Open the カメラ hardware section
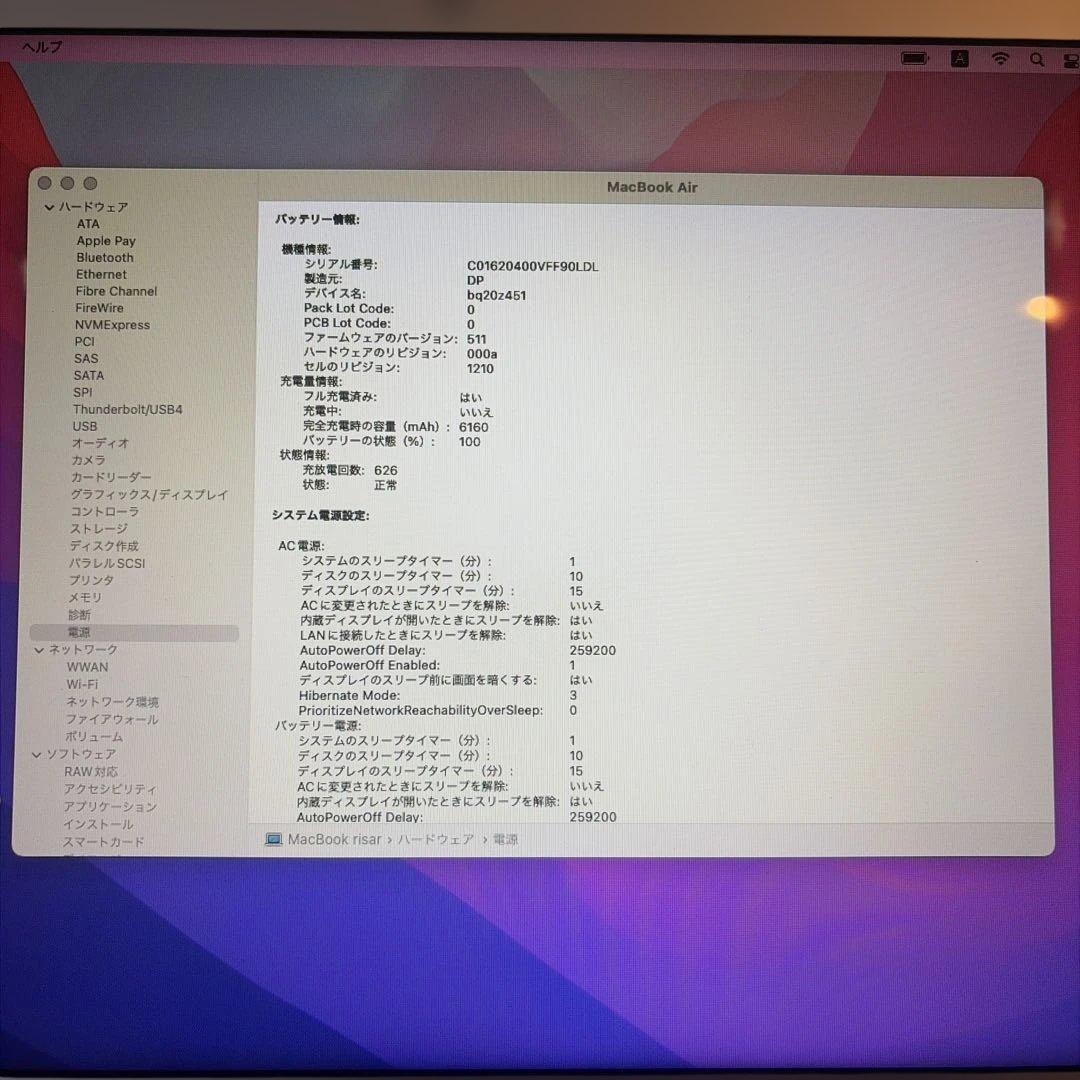This screenshot has height=1080, width=1080. click(87, 460)
